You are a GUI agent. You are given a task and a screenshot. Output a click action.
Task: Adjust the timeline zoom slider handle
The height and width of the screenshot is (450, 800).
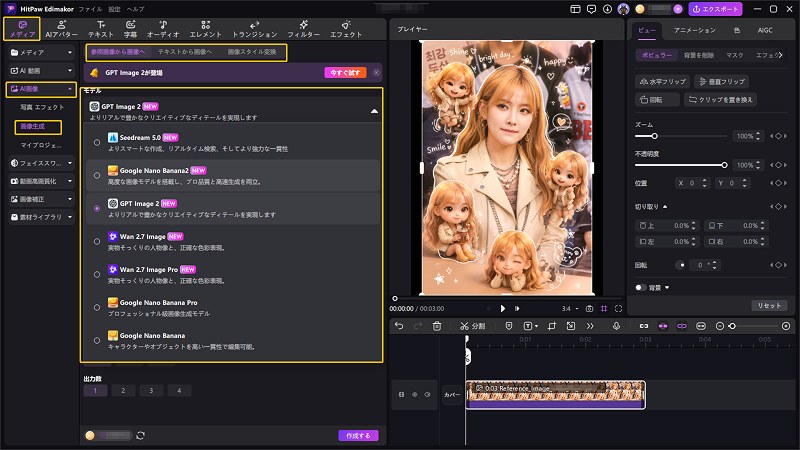point(732,326)
